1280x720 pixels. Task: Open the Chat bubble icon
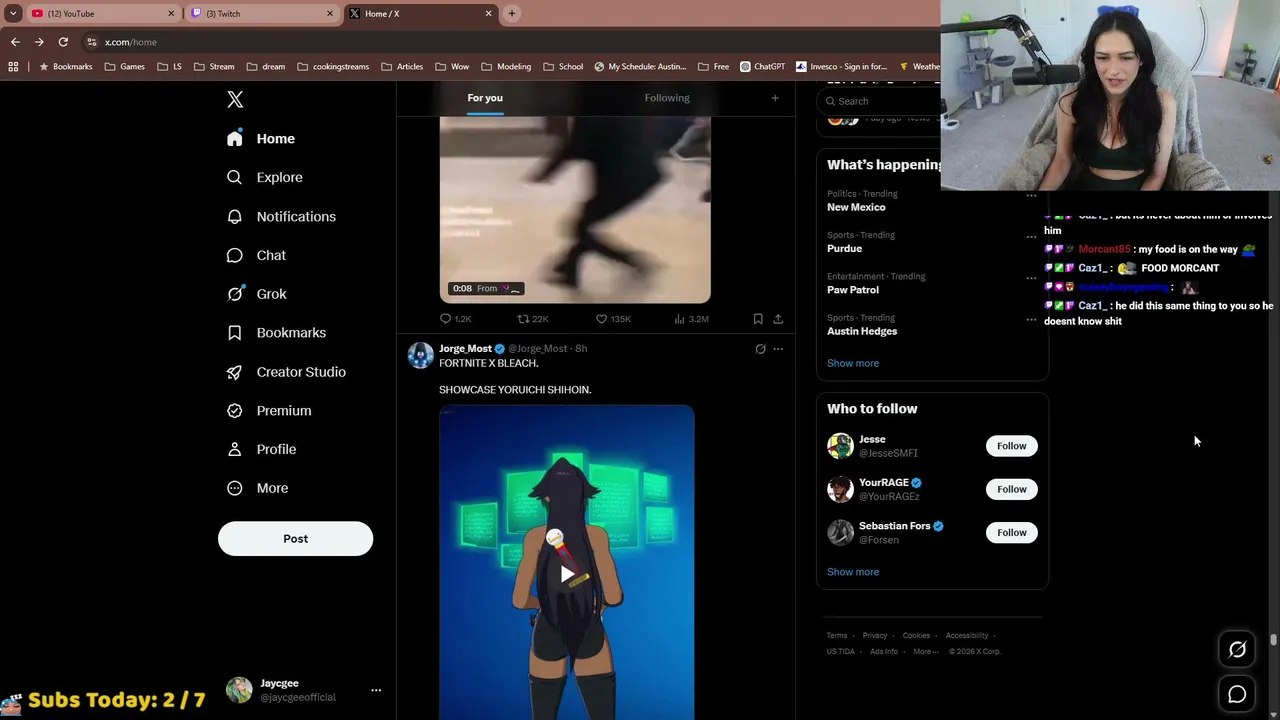click(x=235, y=255)
